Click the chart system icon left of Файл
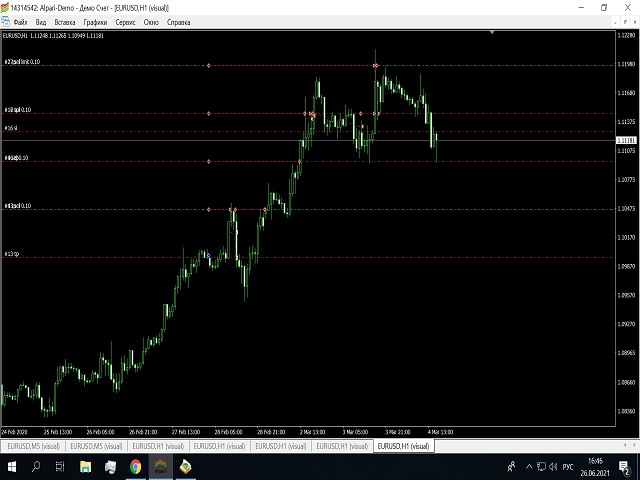This screenshot has height=480, width=640. [x=5, y=22]
